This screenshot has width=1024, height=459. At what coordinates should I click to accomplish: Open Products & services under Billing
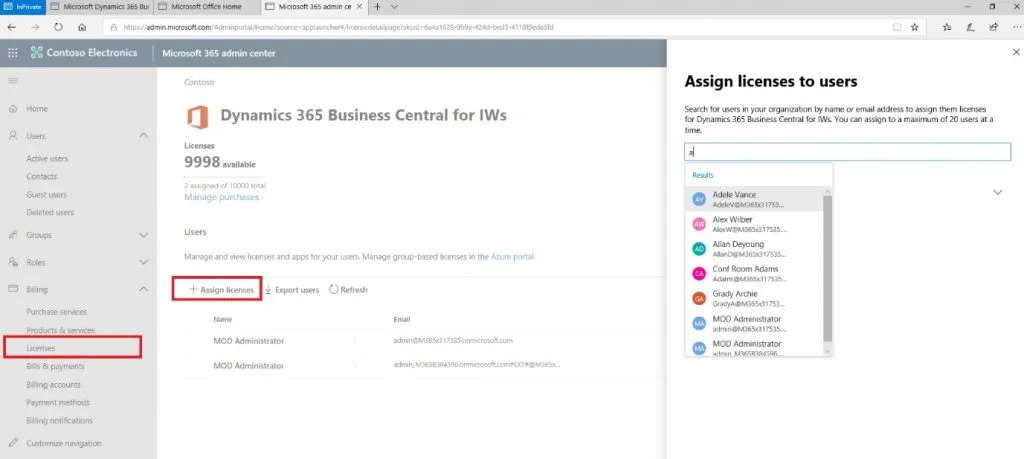click(x=61, y=330)
